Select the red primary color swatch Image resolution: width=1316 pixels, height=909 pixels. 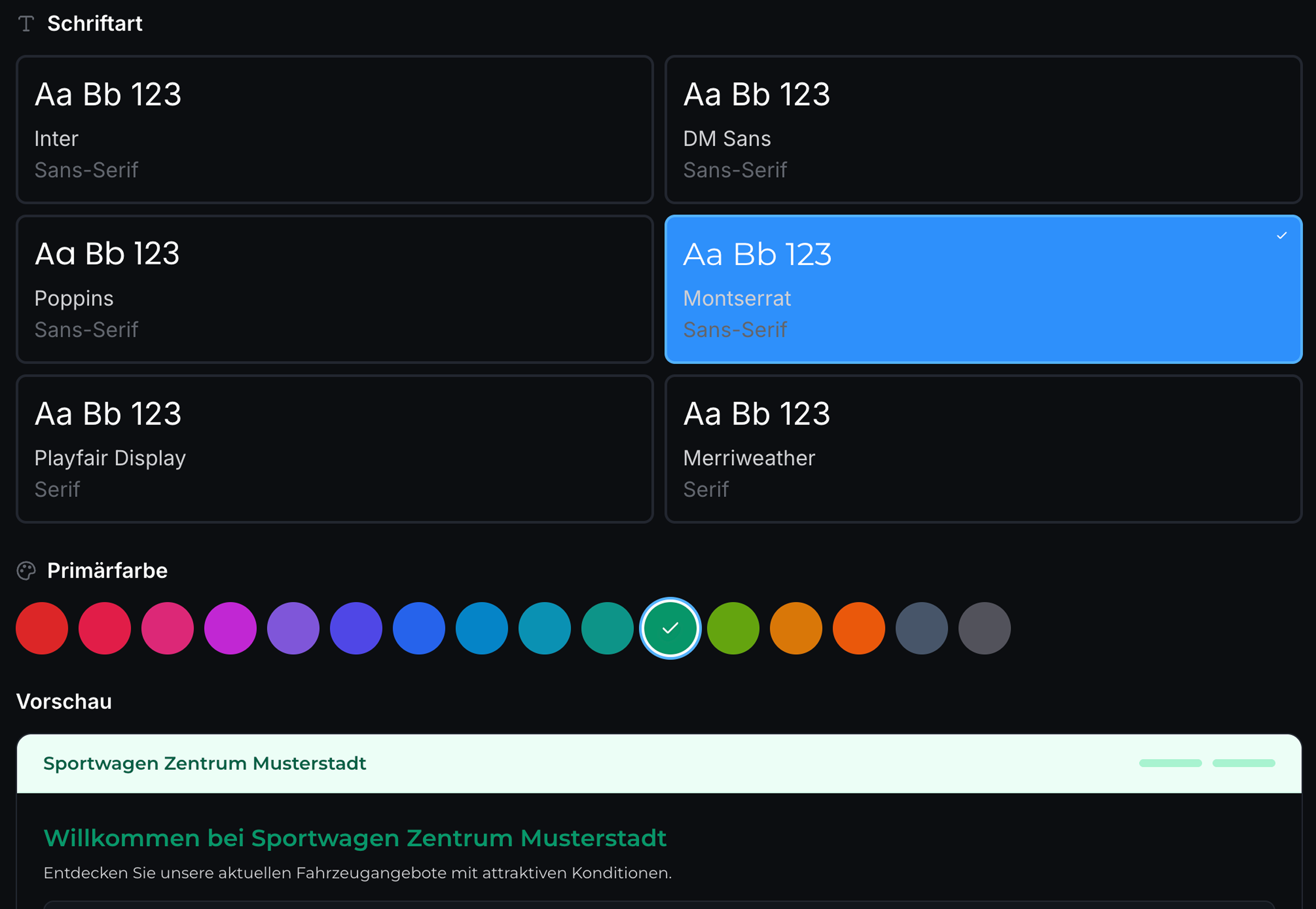(x=42, y=628)
